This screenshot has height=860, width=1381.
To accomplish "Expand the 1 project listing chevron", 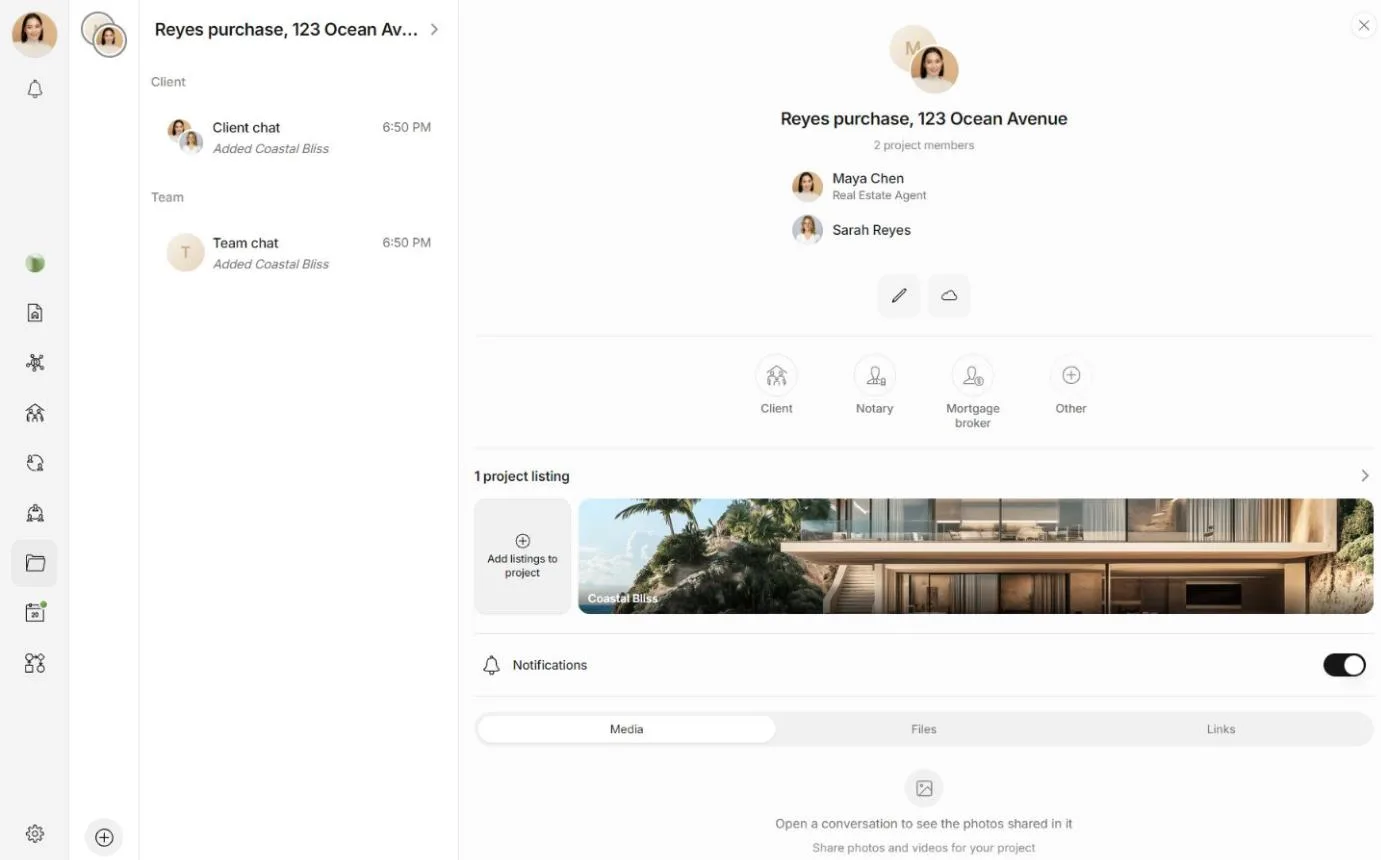I will click(1365, 476).
